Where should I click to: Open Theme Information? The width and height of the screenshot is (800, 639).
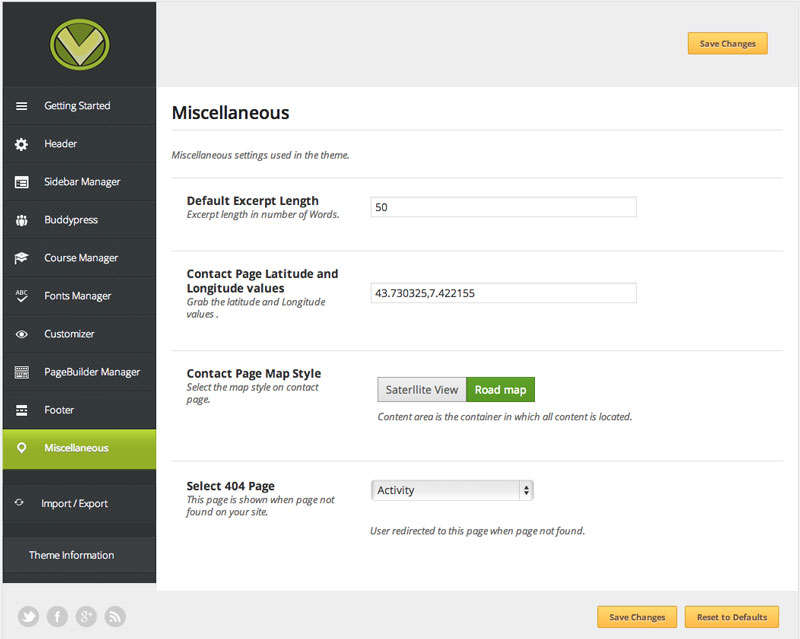pyautogui.click(x=80, y=555)
